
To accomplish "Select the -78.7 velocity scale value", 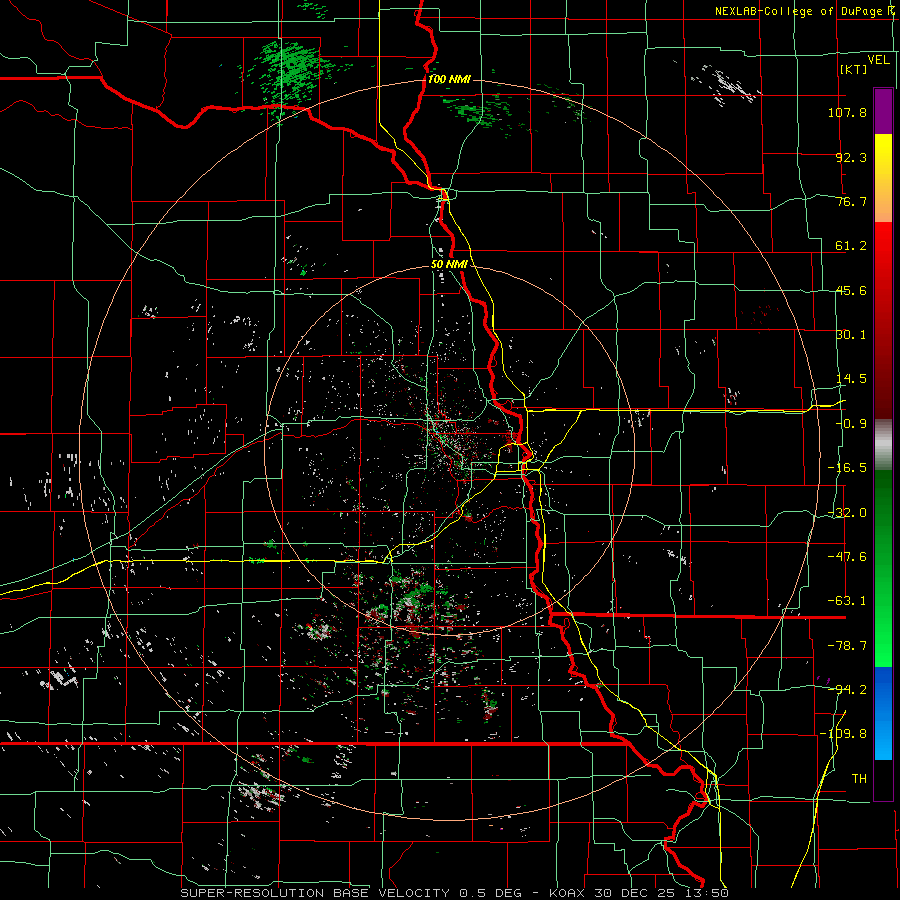I will (x=847, y=646).
